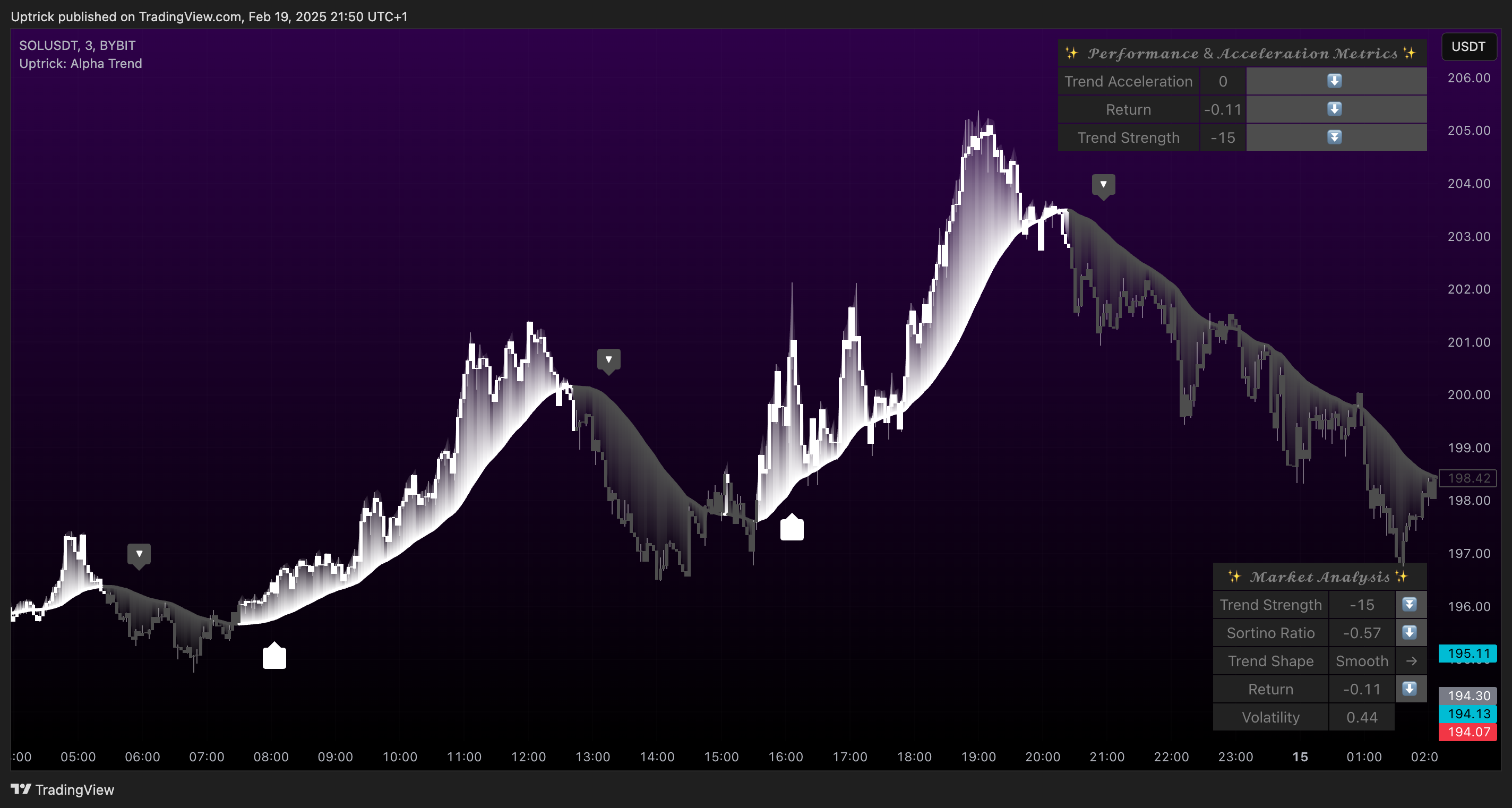Click the Smooth trend shape value
Screen dimensions: 1512x808
(x=1362, y=661)
